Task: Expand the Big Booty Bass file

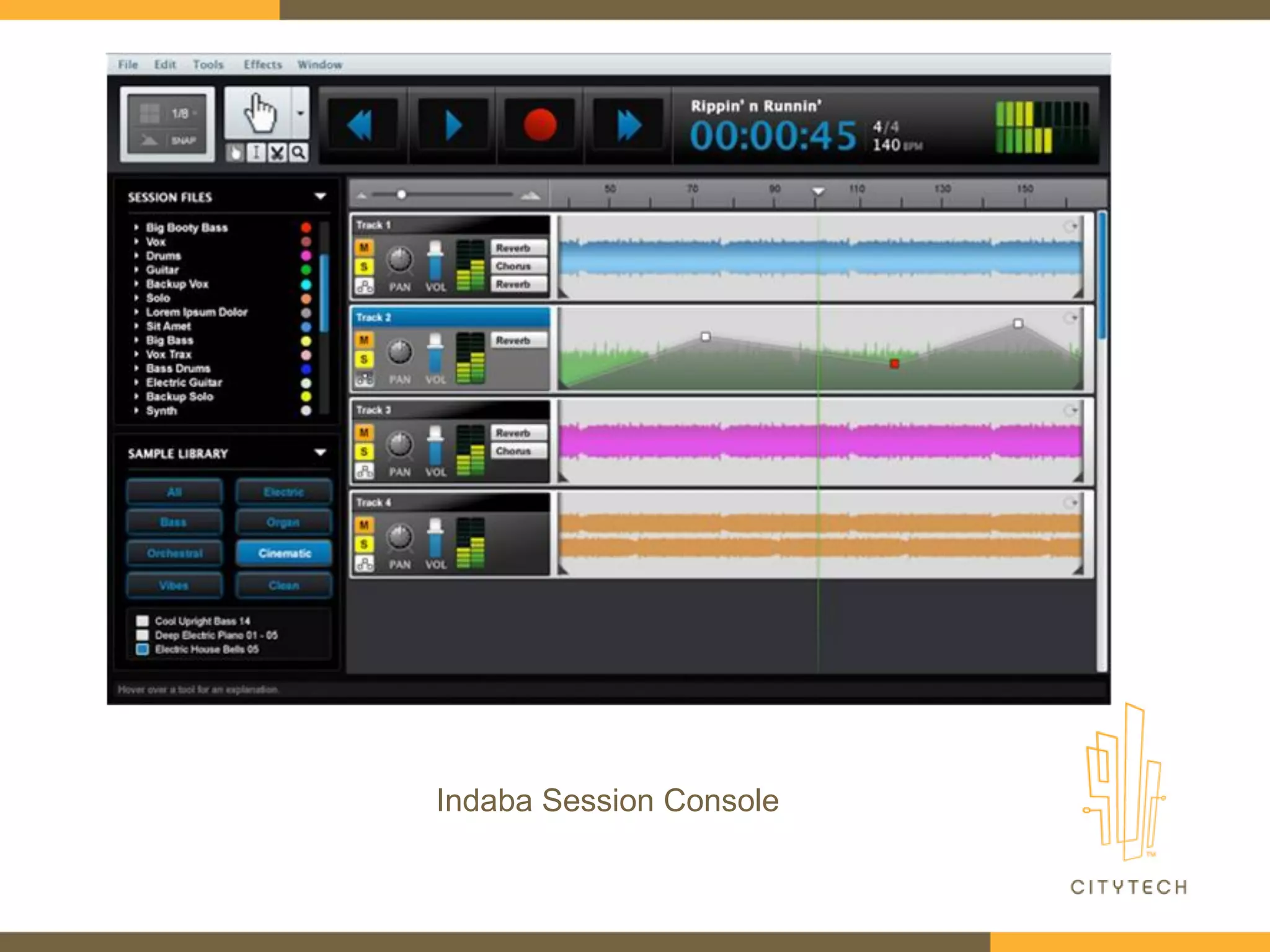Action: click(136, 227)
